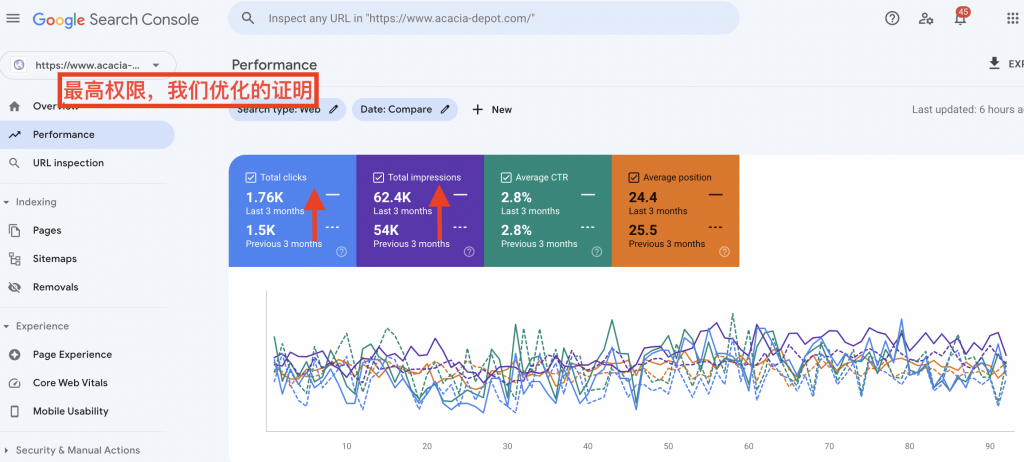The width and height of the screenshot is (1024, 462).
Task: Click the plus icon for New filter
Action: point(477,109)
